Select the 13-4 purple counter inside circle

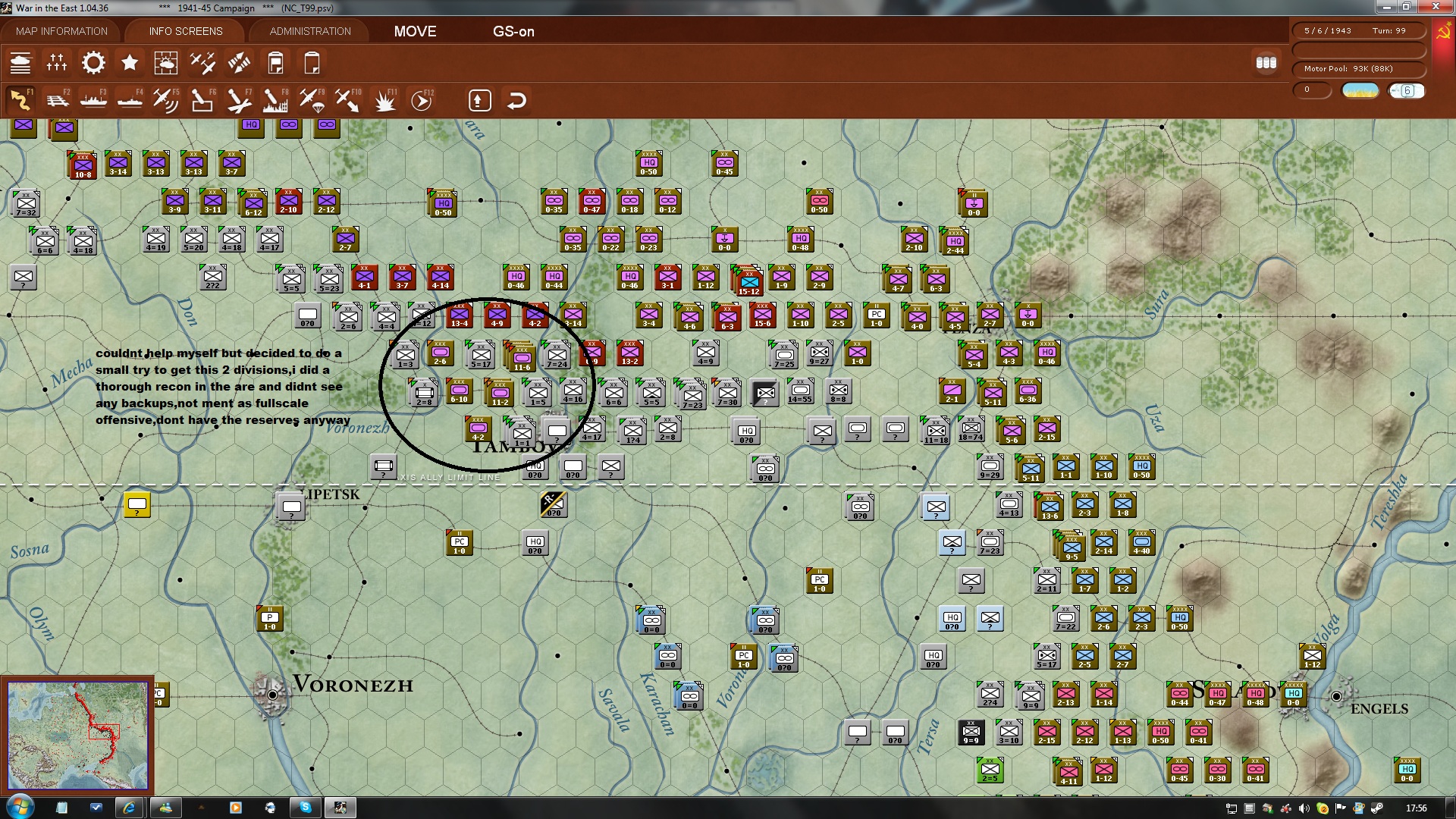point(460,315)
